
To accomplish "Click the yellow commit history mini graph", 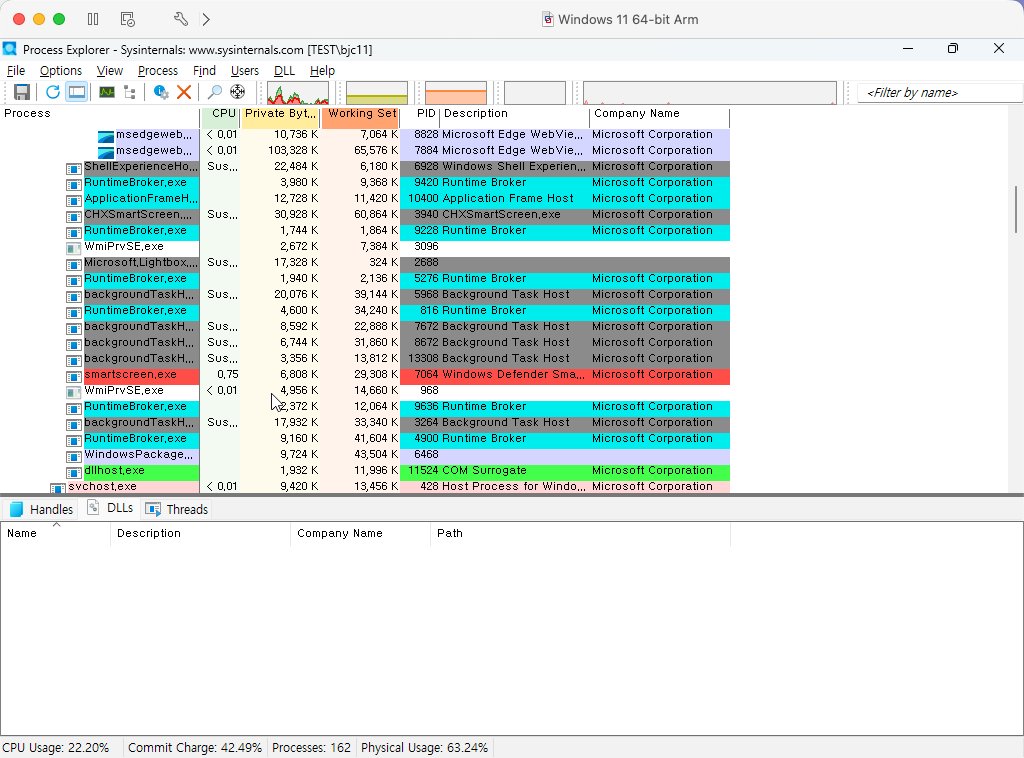I will coord(377,93).
